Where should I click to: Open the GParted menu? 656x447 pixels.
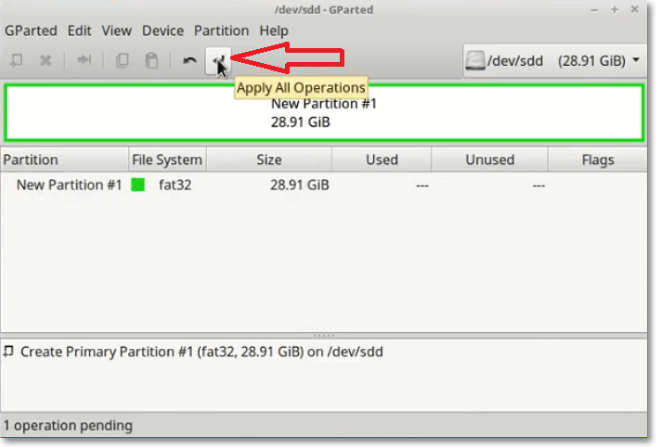(x=31, y=31)
